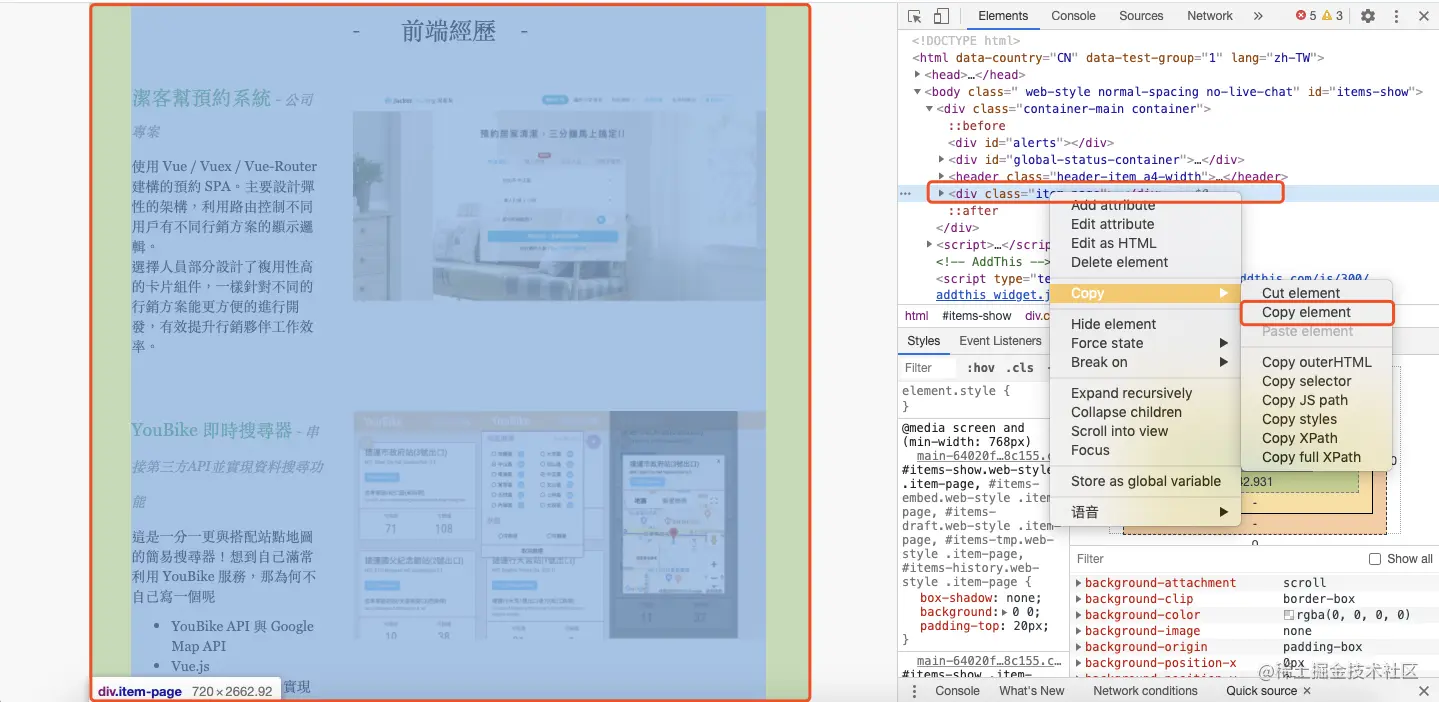Open the 语音 submenu
Viewport: 1439px width, 702px height.
tap(1145, 512)
